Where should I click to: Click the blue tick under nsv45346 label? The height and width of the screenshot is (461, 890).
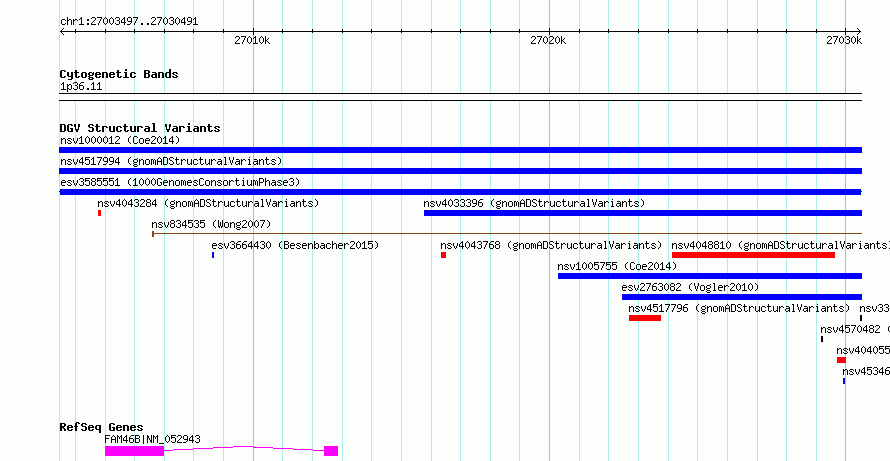click(x=844, y=381)
